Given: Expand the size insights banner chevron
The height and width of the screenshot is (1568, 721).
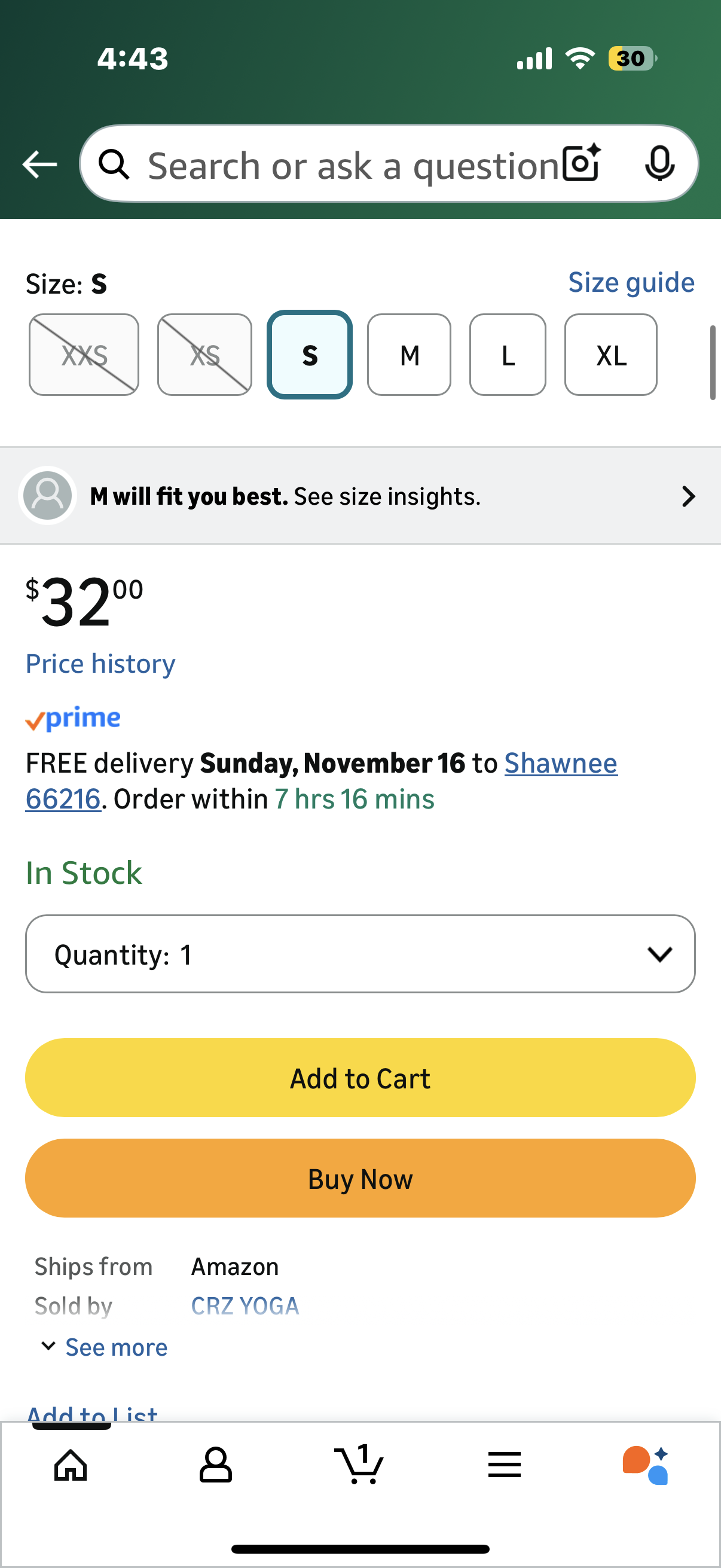Looking at the screenshot, I should click(688, 496).
